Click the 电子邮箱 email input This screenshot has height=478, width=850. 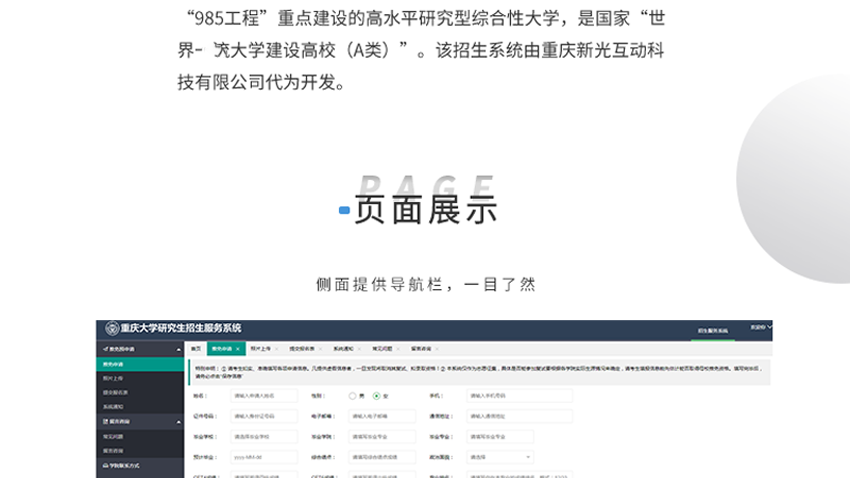point(382,416)
